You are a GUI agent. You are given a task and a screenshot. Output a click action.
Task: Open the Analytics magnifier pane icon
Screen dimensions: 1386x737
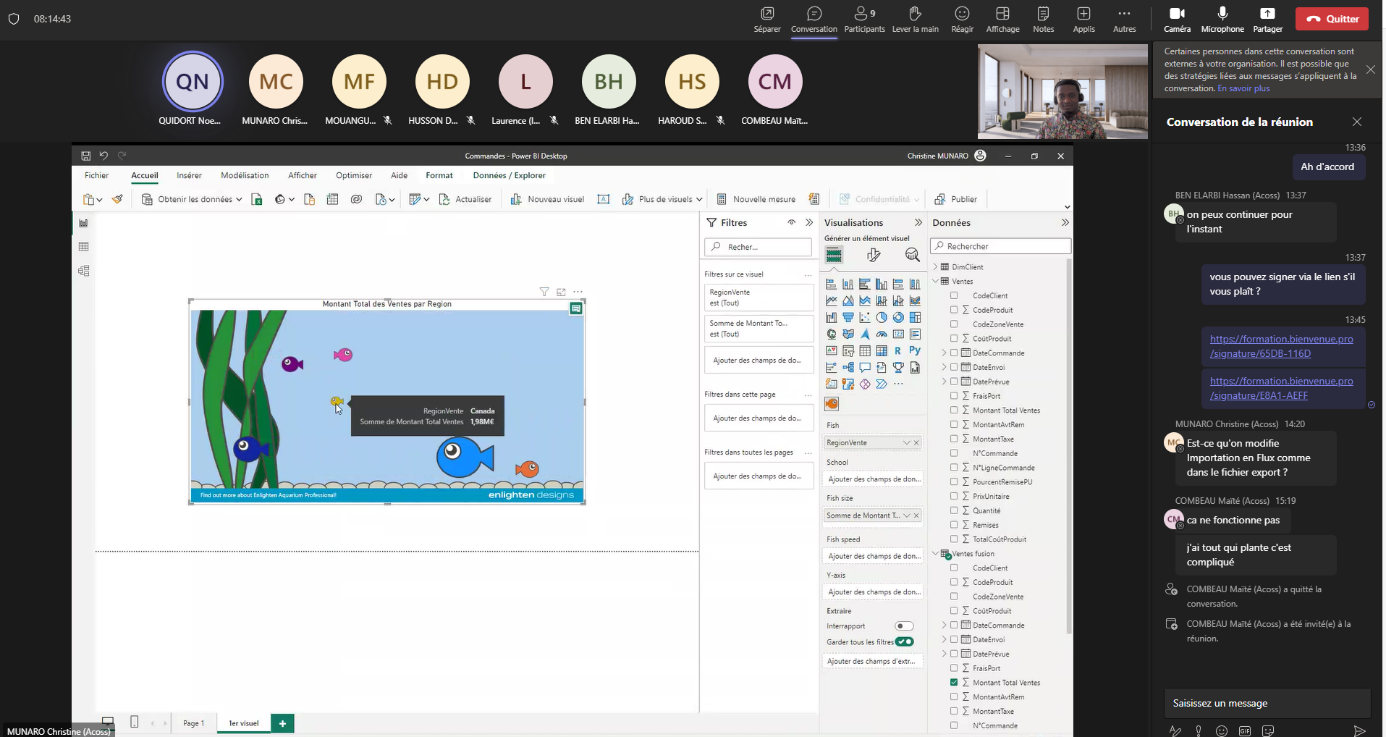tap(912, 255)
